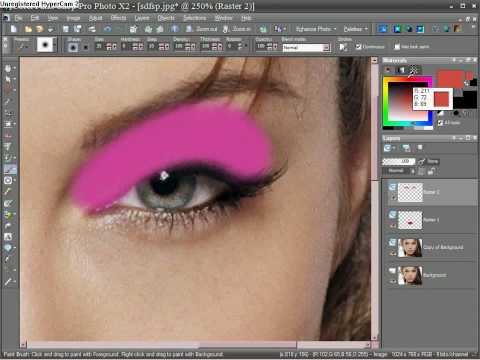This screenshot has height=360, width=480.
Task: Toggle visibility of Raster 2 layer
Action: pos(393,198)
